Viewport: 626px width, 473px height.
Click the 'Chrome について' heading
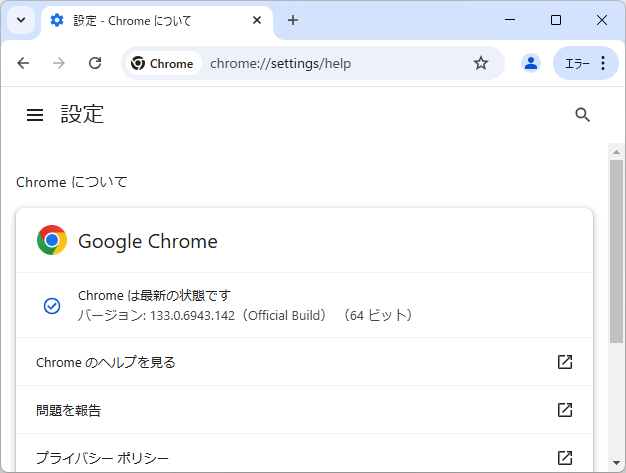[71, 182]
